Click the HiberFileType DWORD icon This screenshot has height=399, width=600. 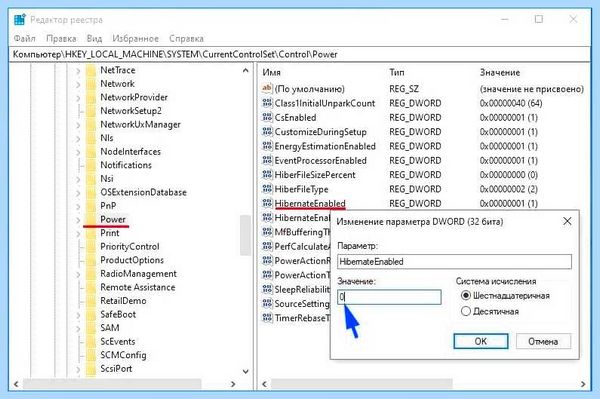[x=267, y=189]
